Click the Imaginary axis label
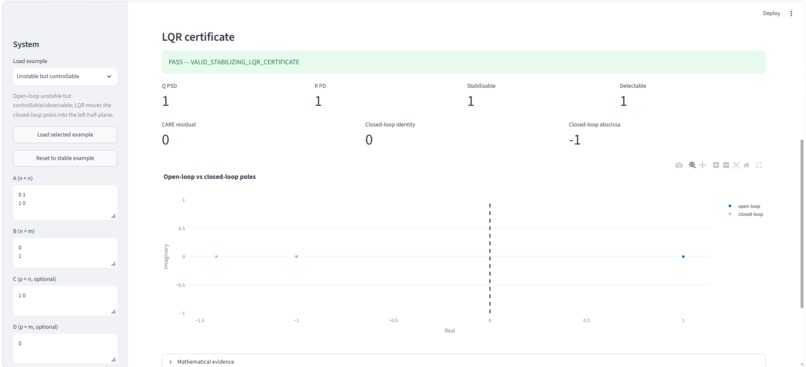Viewport: 806px width, 367px height. [166, 256]
